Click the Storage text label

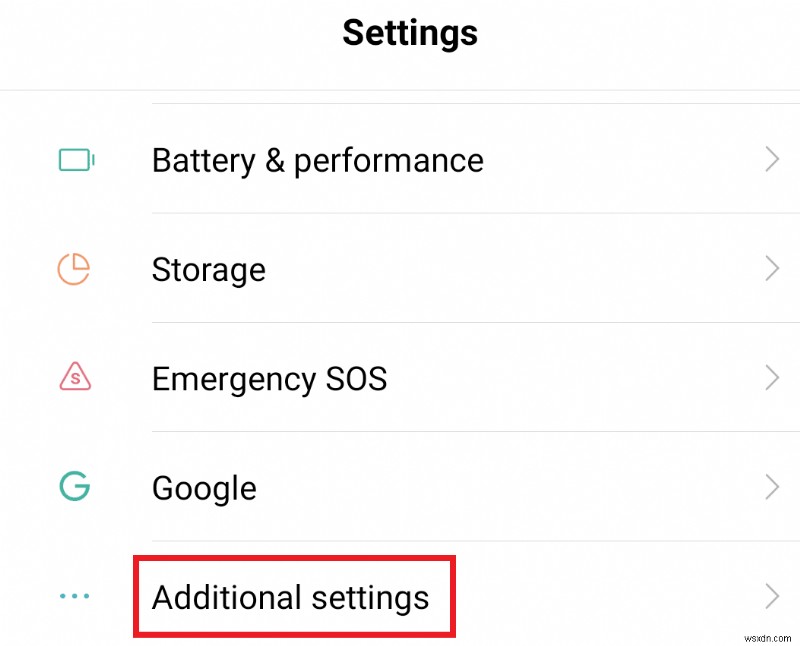click(208, 269)
